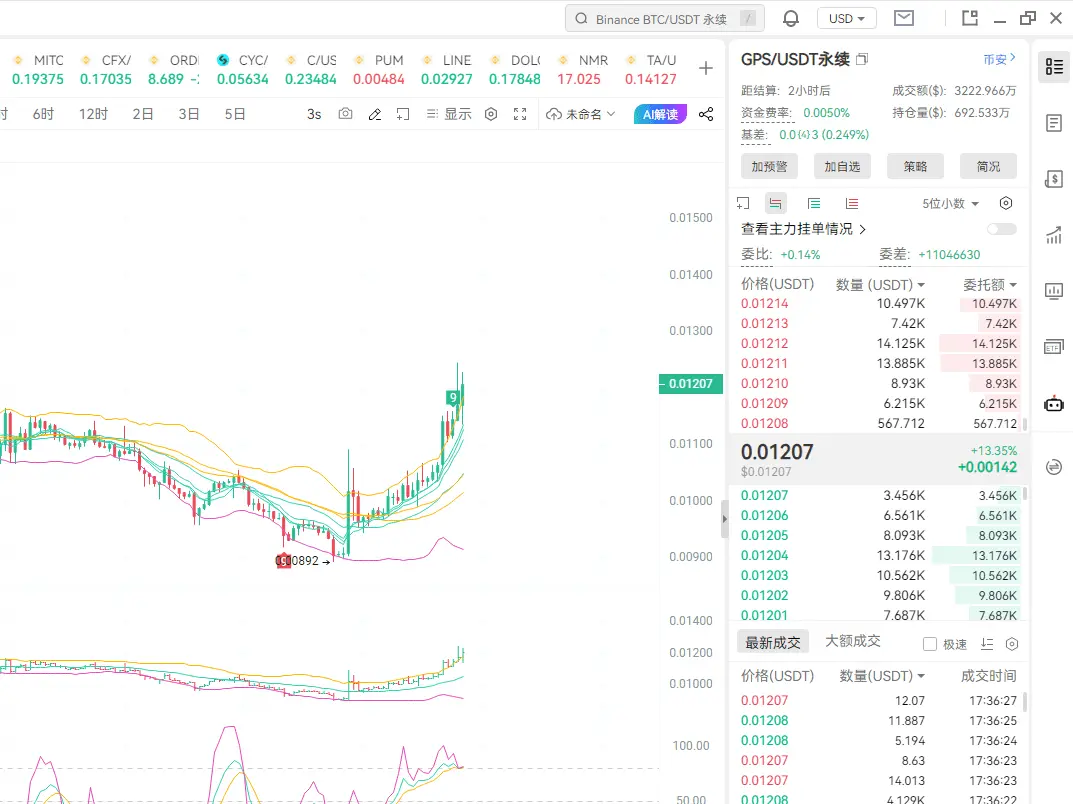Open the 委托额 column dropdown
This screenshot has width=1073, height=804.
click(x=990, y=285)
